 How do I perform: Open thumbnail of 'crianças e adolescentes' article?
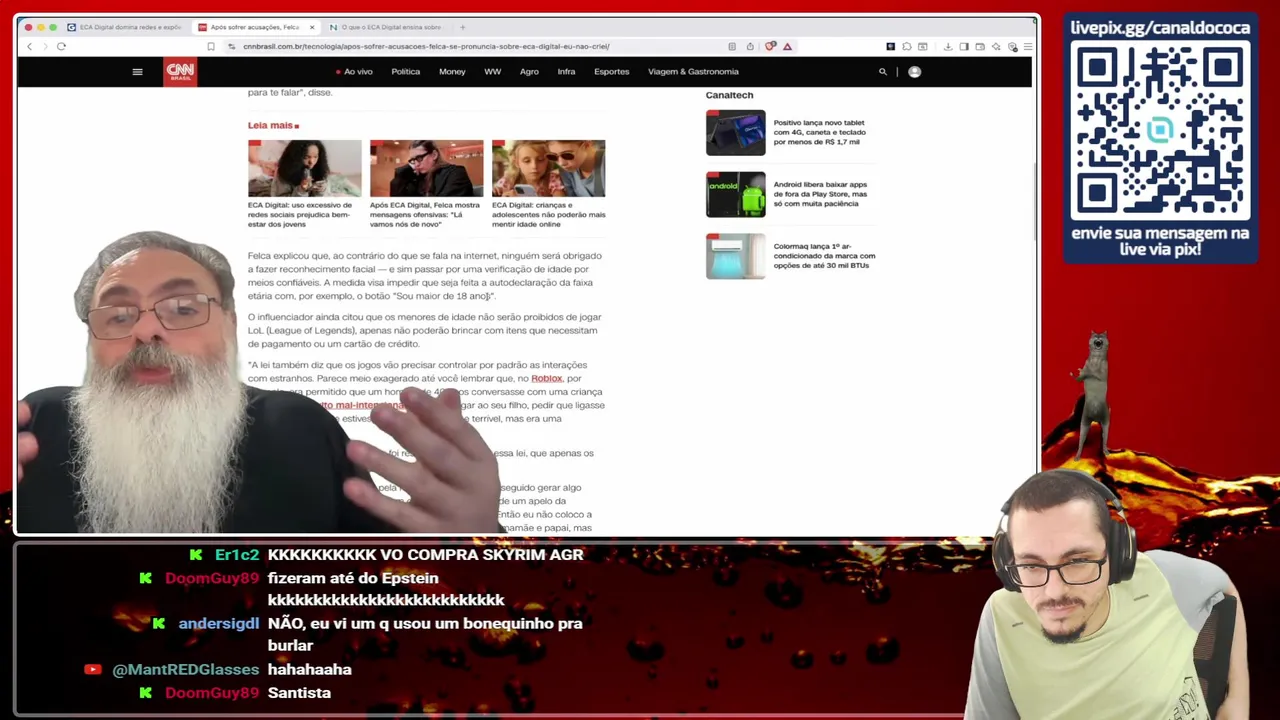[548, 168]
